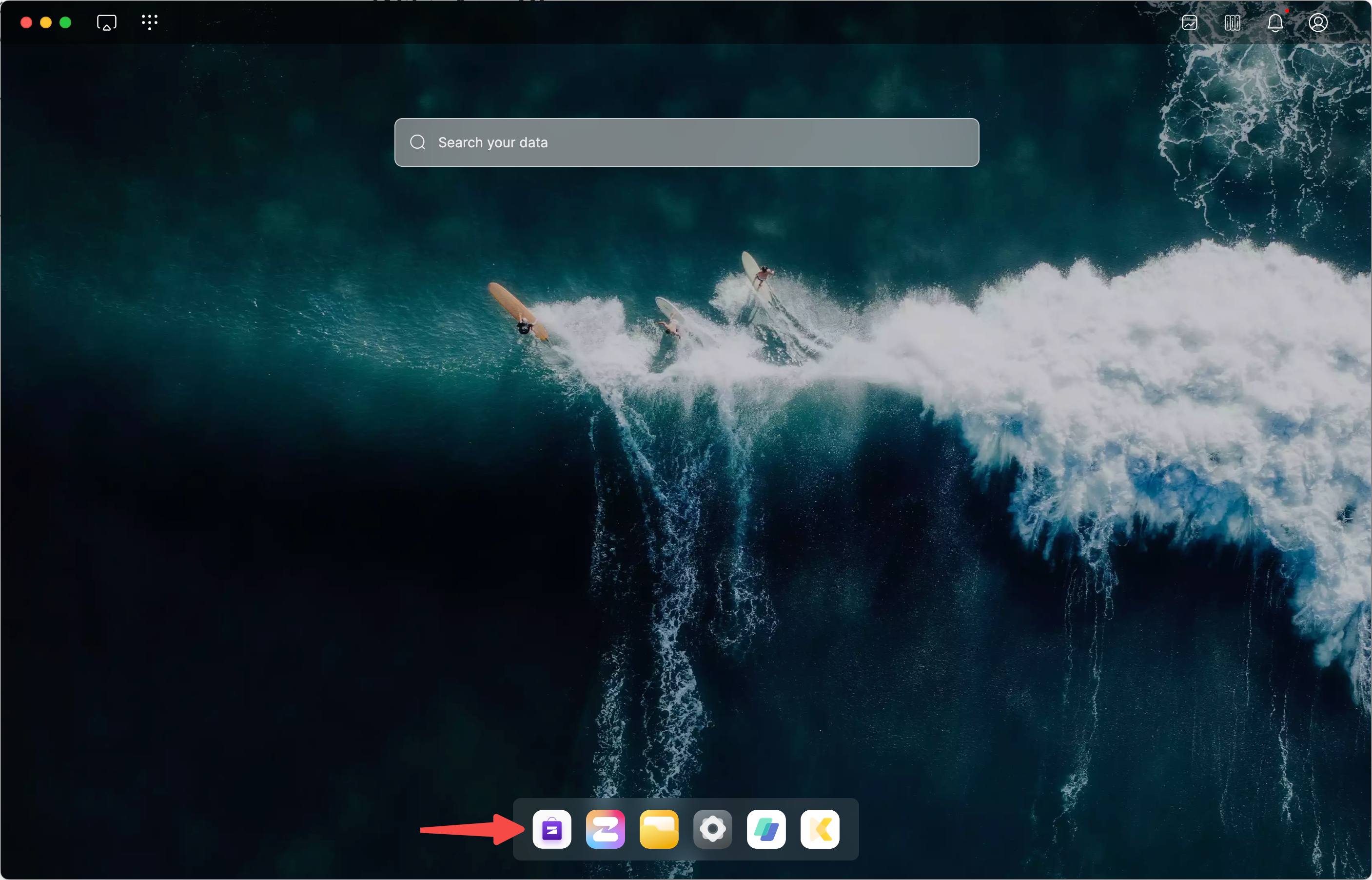Image resolution: width=1372 pixels, height=880 pixels.
Task: Maximize the window with green button
Action: point(66,22)
